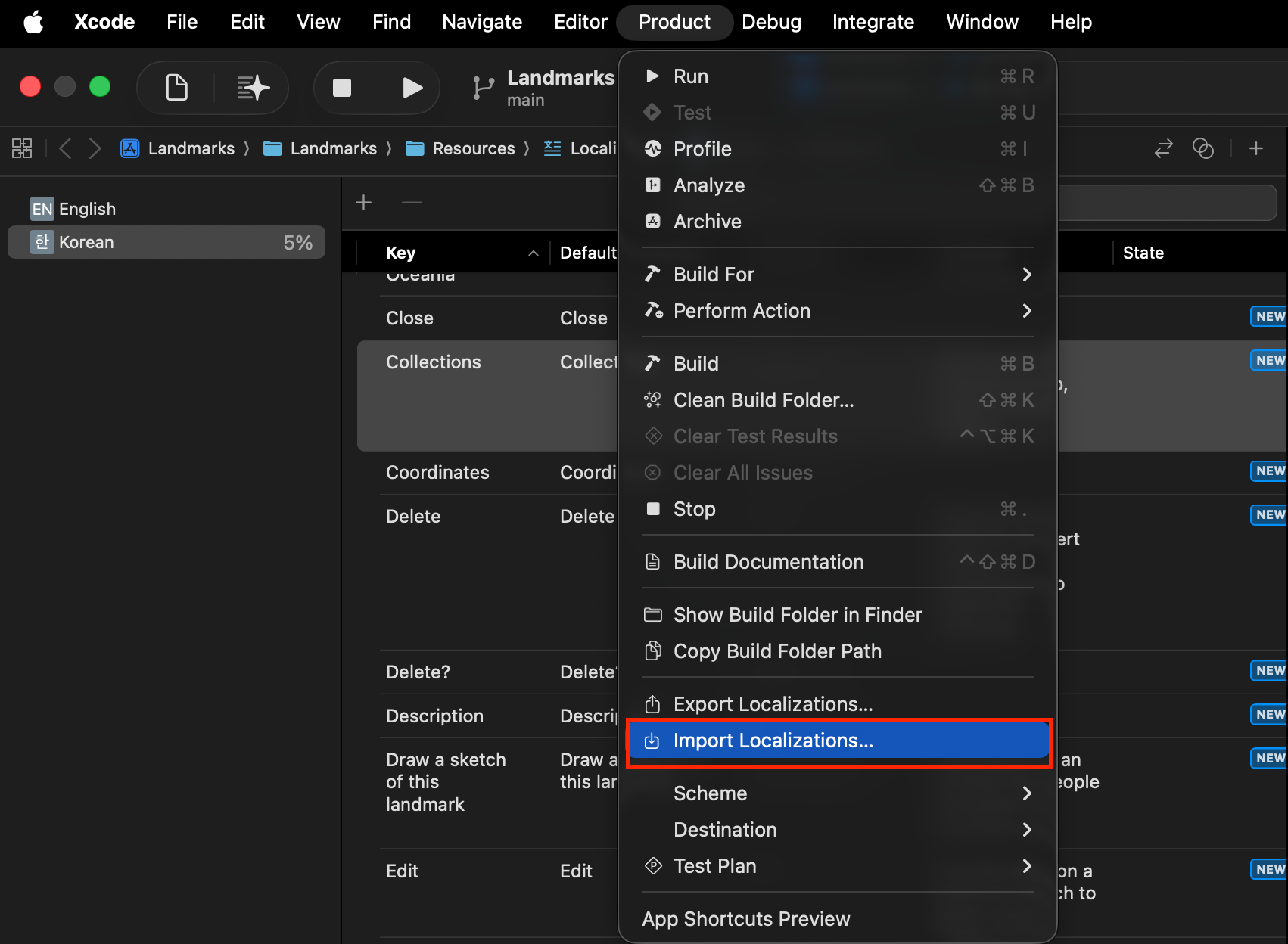Select 'Draw a sketch of this landmark' key
This screenshot has width=1288, height=944.
pos(446,782)
